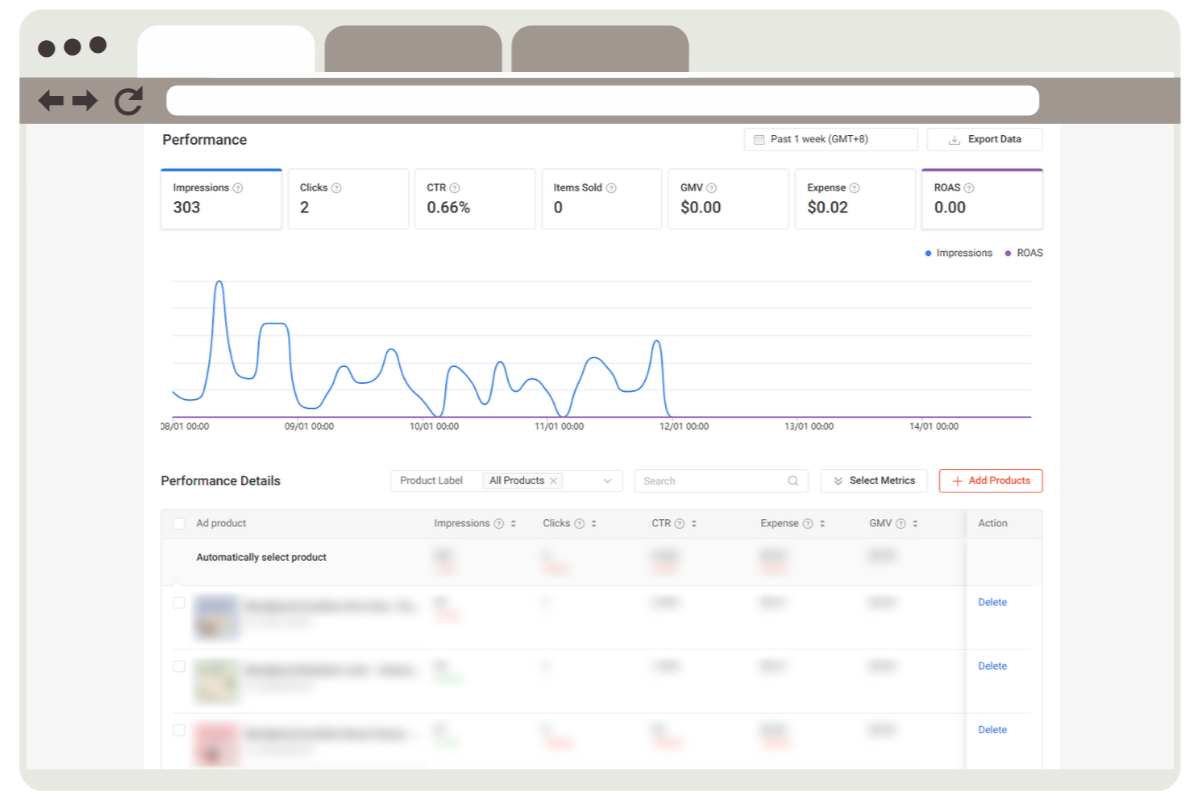Click the search magnifier icon

(x=793, y=481)
